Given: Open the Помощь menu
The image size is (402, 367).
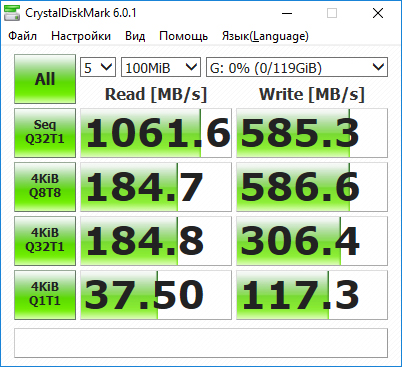Looking at the screenshot, I should coord(183,36).
